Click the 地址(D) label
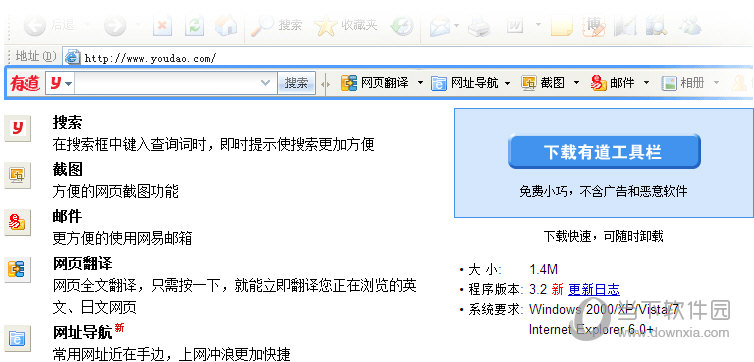754x362 pixels. pyautogui.click(x=36, y=57)
